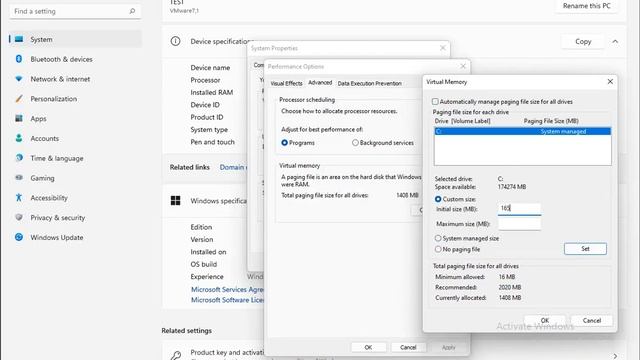Screen dimensions: 640x360
Task: Click the Rename this PC button
Action: 587,6
